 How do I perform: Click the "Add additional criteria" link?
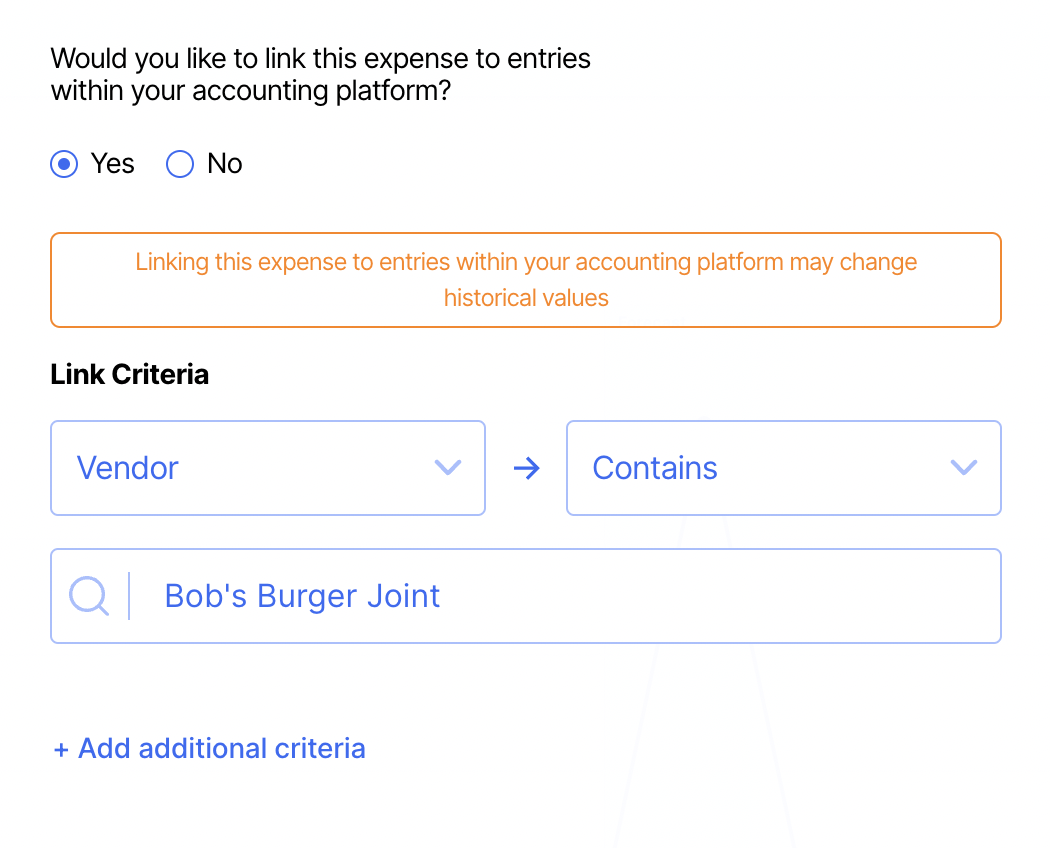pos(221,749)
